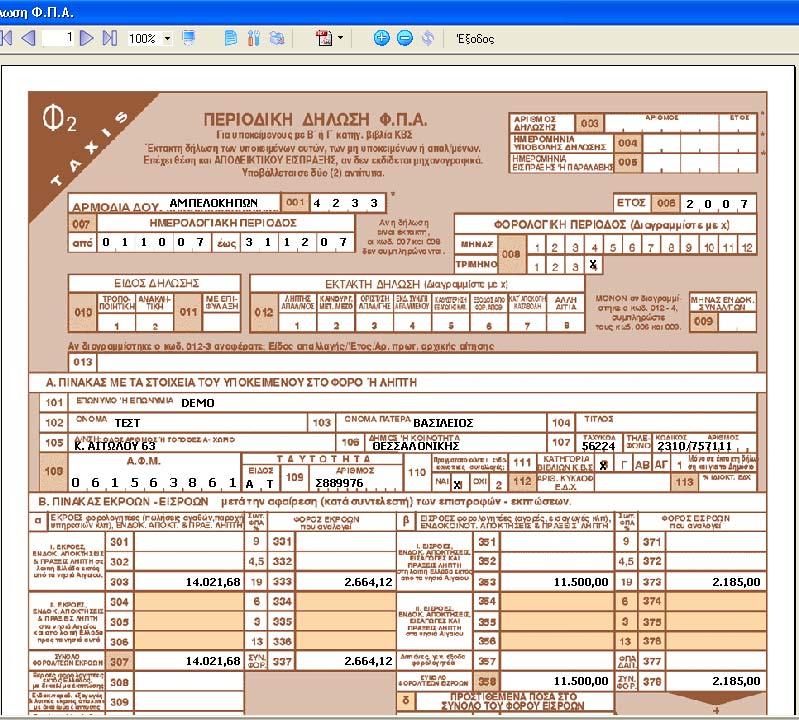Click the ΕΚΤΑΚΤΗ ΔΗΛΩΣΗ section header

(x=416, y=284)
